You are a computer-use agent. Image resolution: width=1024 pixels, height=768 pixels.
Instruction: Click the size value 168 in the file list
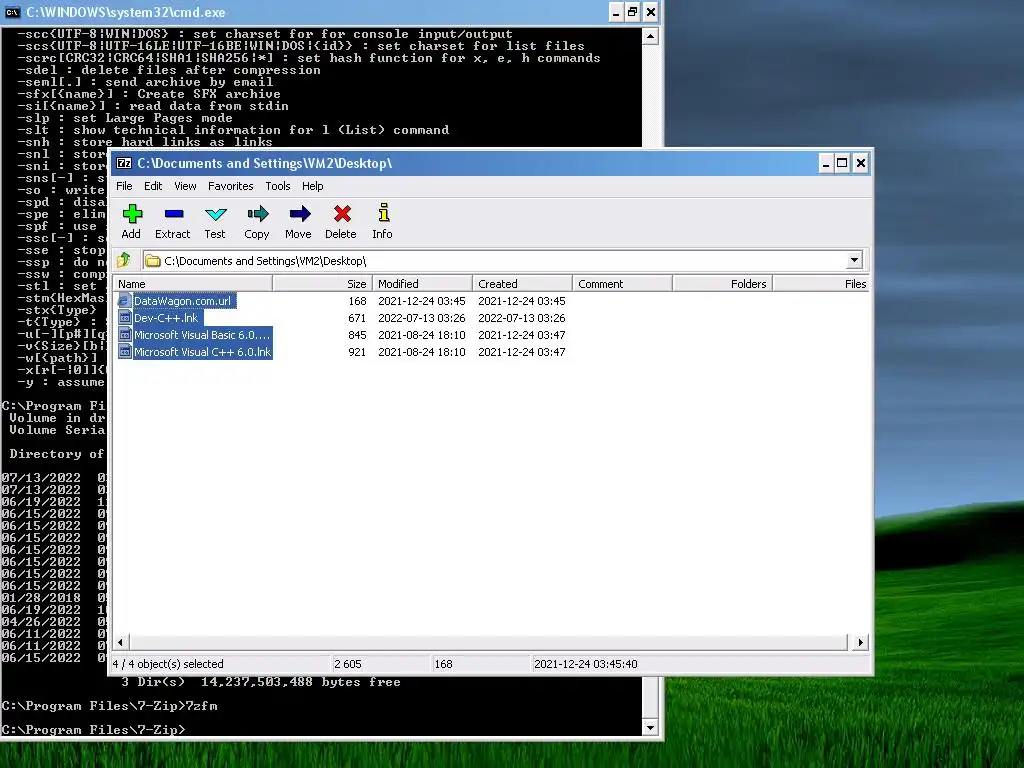point(357,301)
